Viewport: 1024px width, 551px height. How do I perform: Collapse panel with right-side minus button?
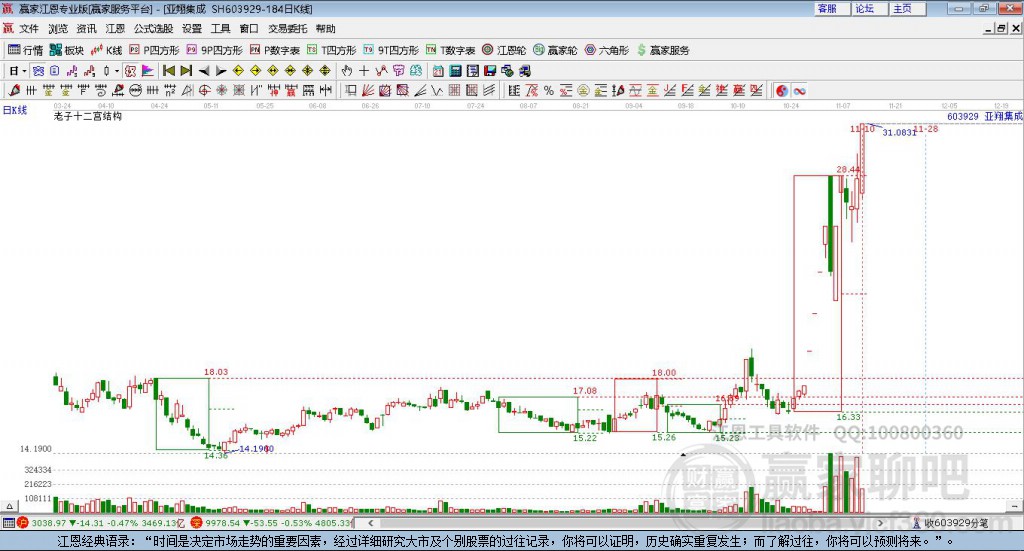(x=1016, y=506)
